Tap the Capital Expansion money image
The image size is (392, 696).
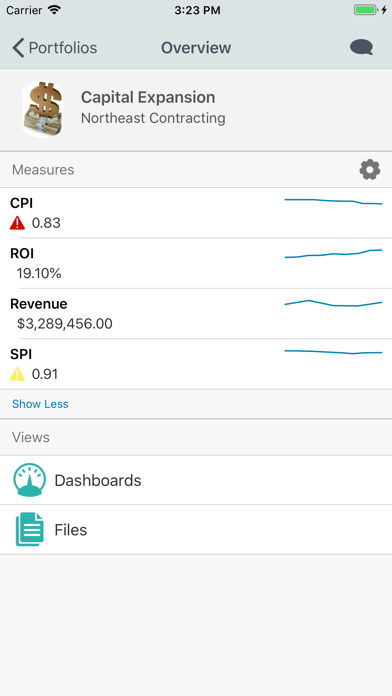pyautogui.click(x=43, y=110)
